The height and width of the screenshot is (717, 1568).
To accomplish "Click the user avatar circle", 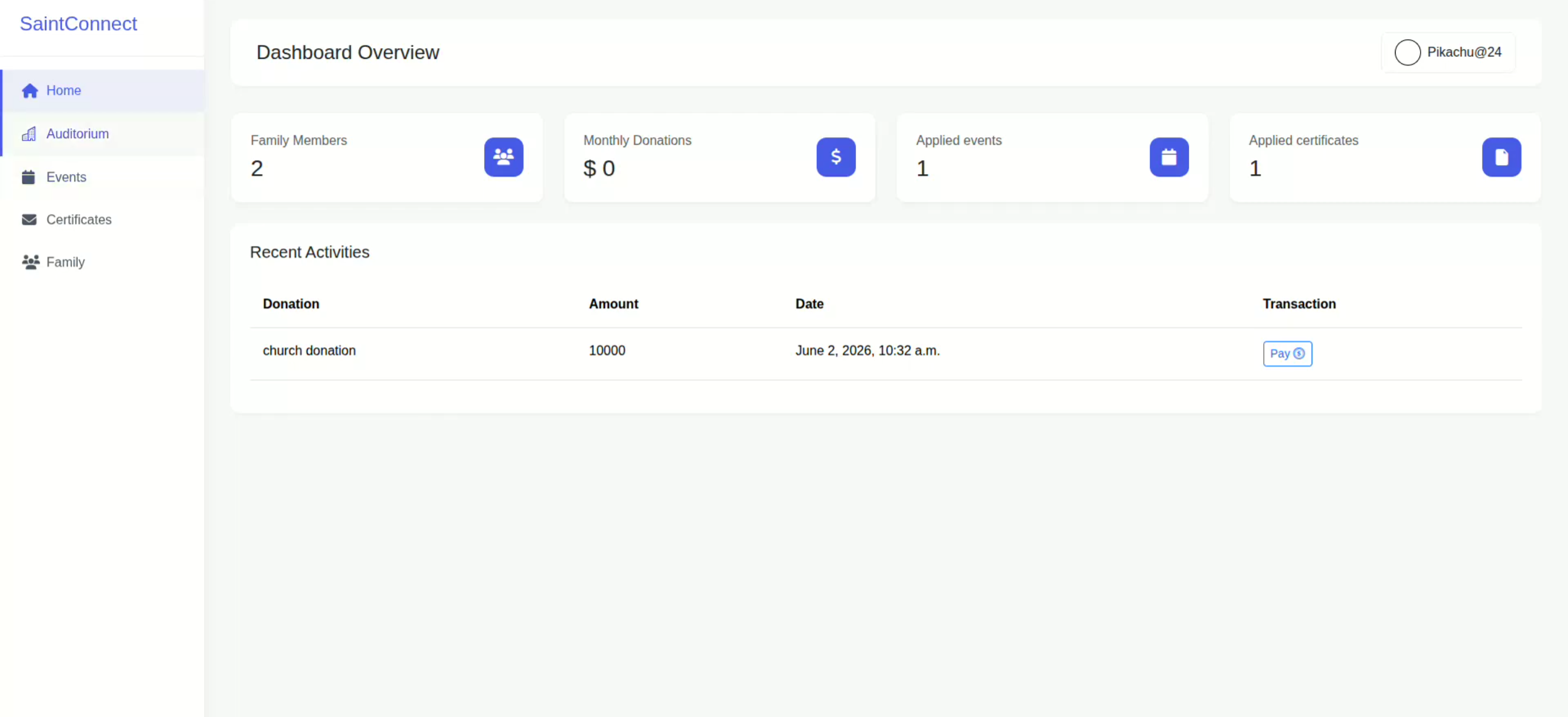I will tap(1407, 52).
